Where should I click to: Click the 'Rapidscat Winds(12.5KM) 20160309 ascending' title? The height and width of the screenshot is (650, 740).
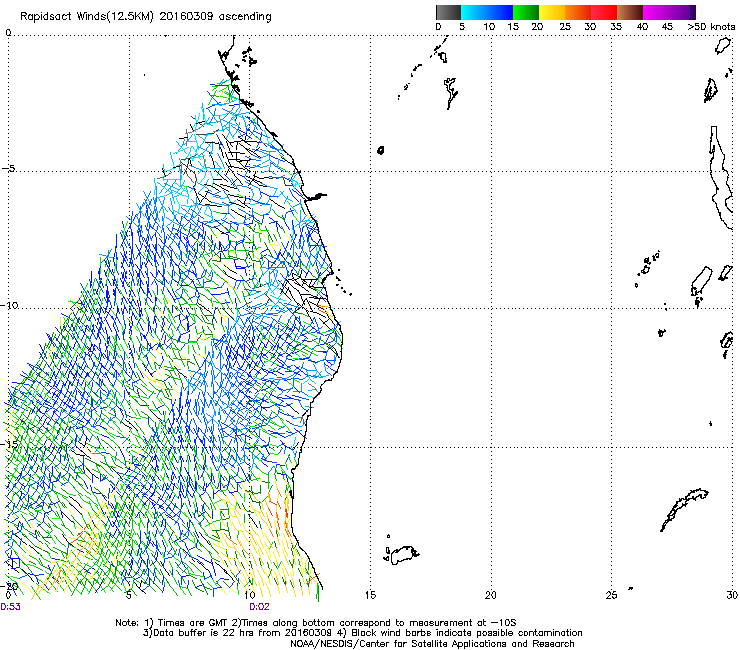point(146,17)
